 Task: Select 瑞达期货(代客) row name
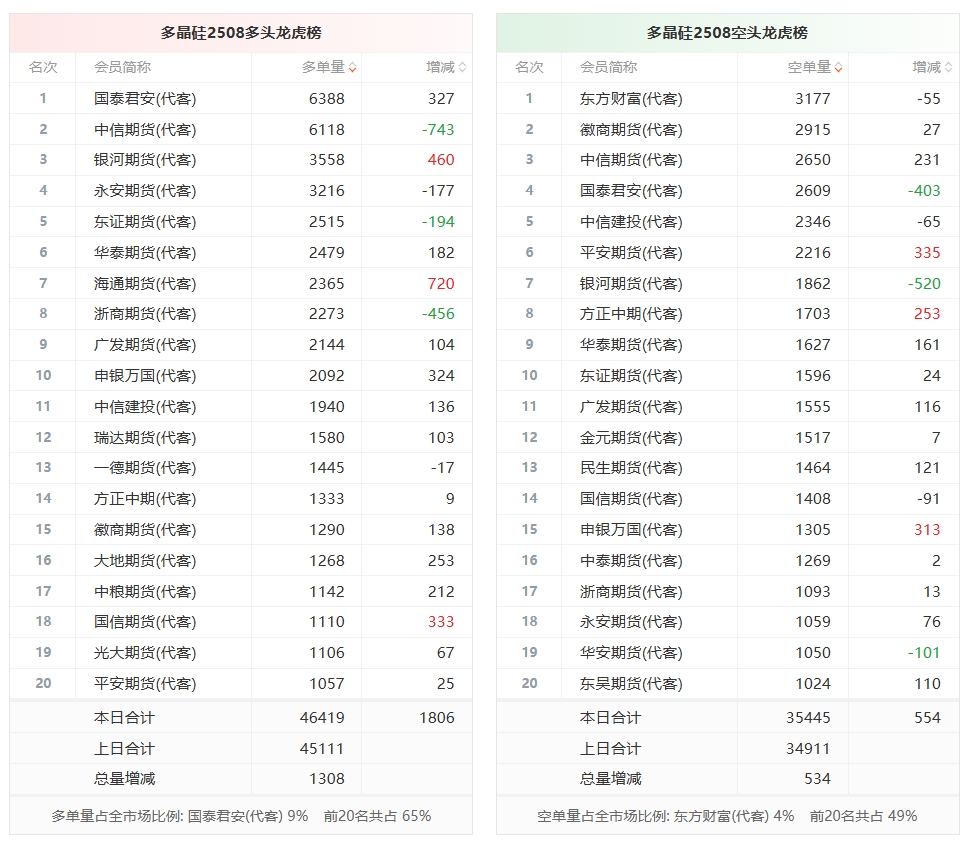[x=145, y=438]
